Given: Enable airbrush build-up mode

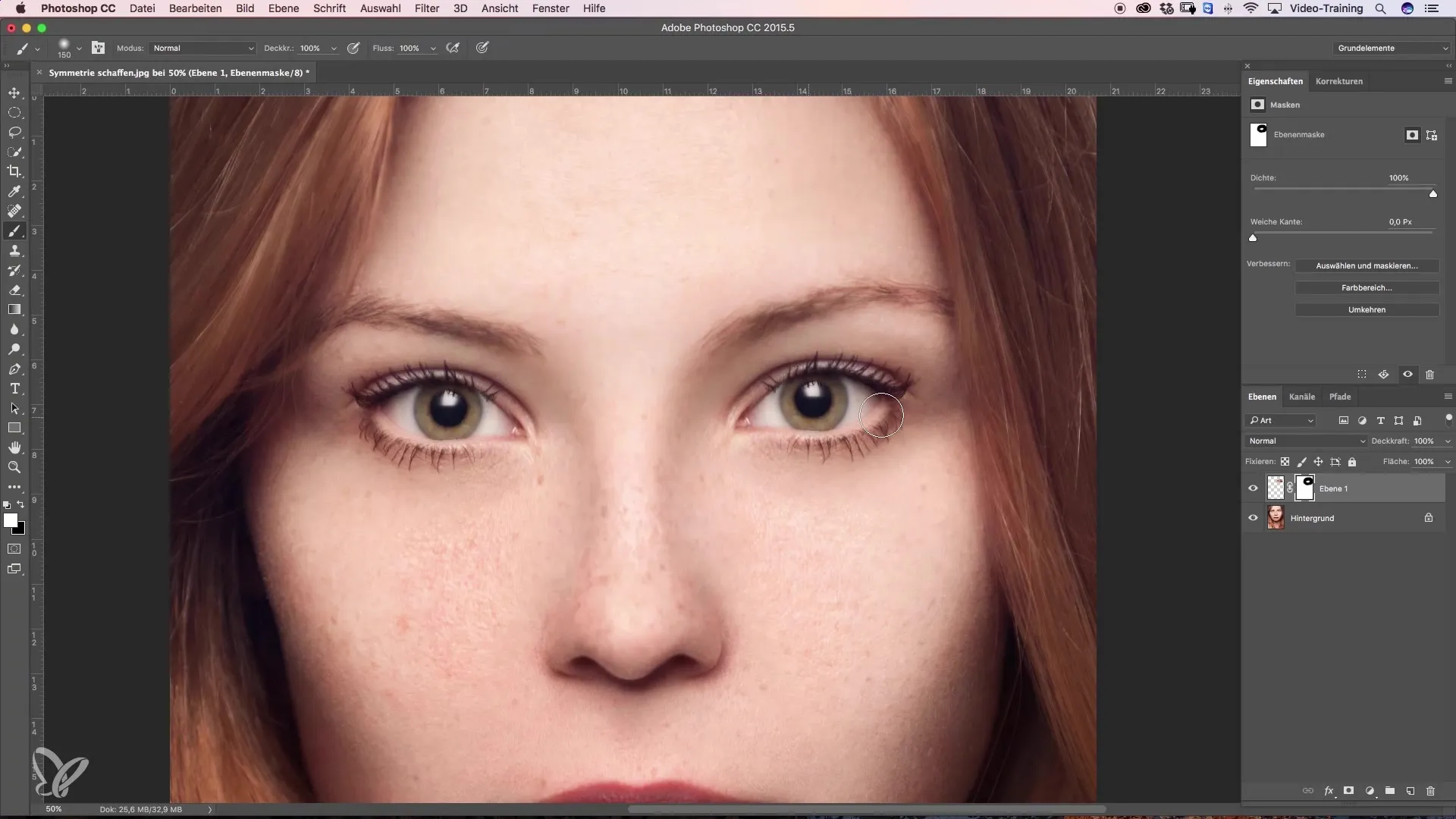Looking at the screenshot, I should pyautogui.click(x=453, y=48).
